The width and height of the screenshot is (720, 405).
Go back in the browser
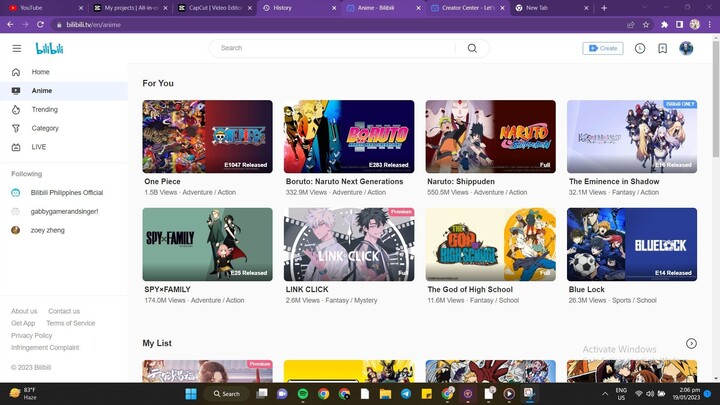coord(10,25)
